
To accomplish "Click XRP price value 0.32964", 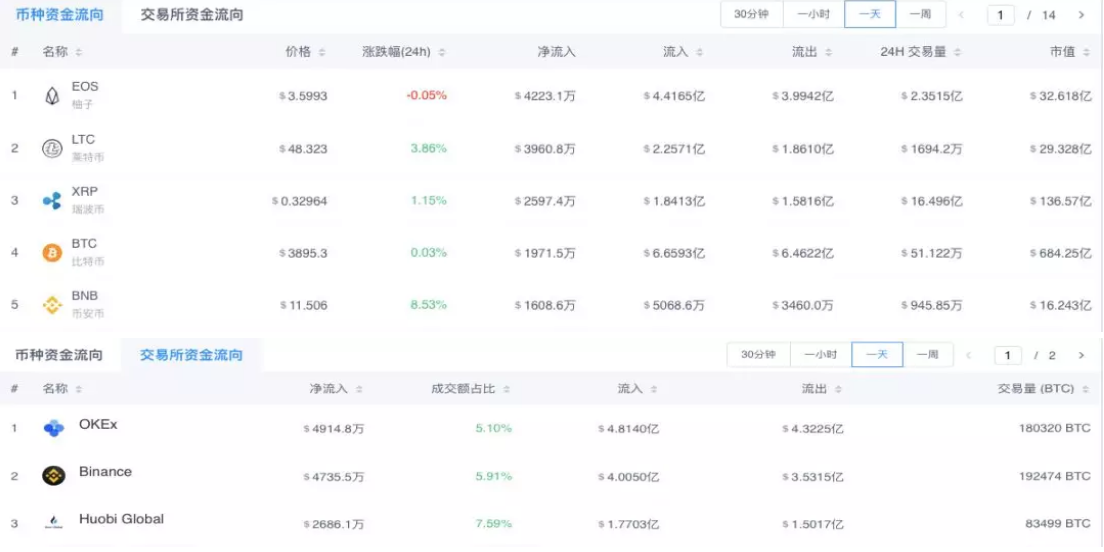I will click(x=300, y=201).
